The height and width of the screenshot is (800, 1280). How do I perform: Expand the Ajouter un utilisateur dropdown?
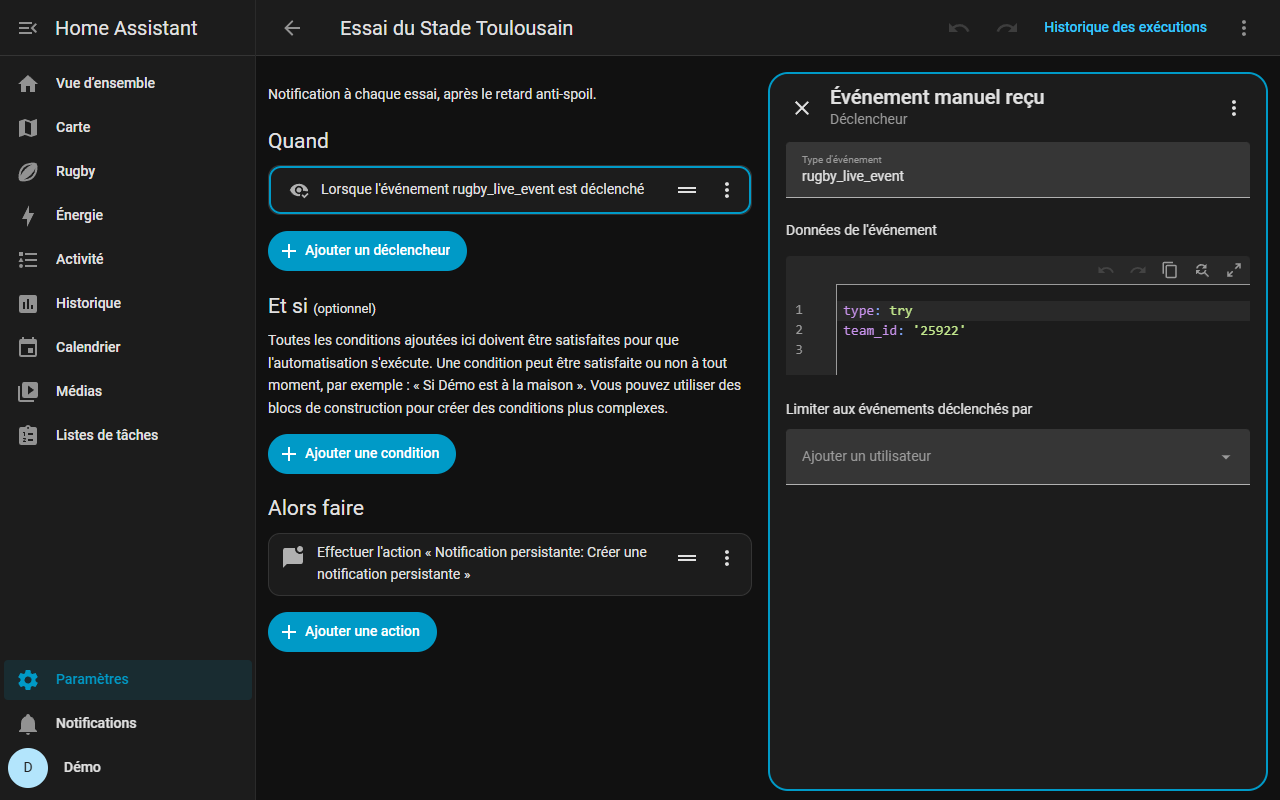(x=1018, y=457)
